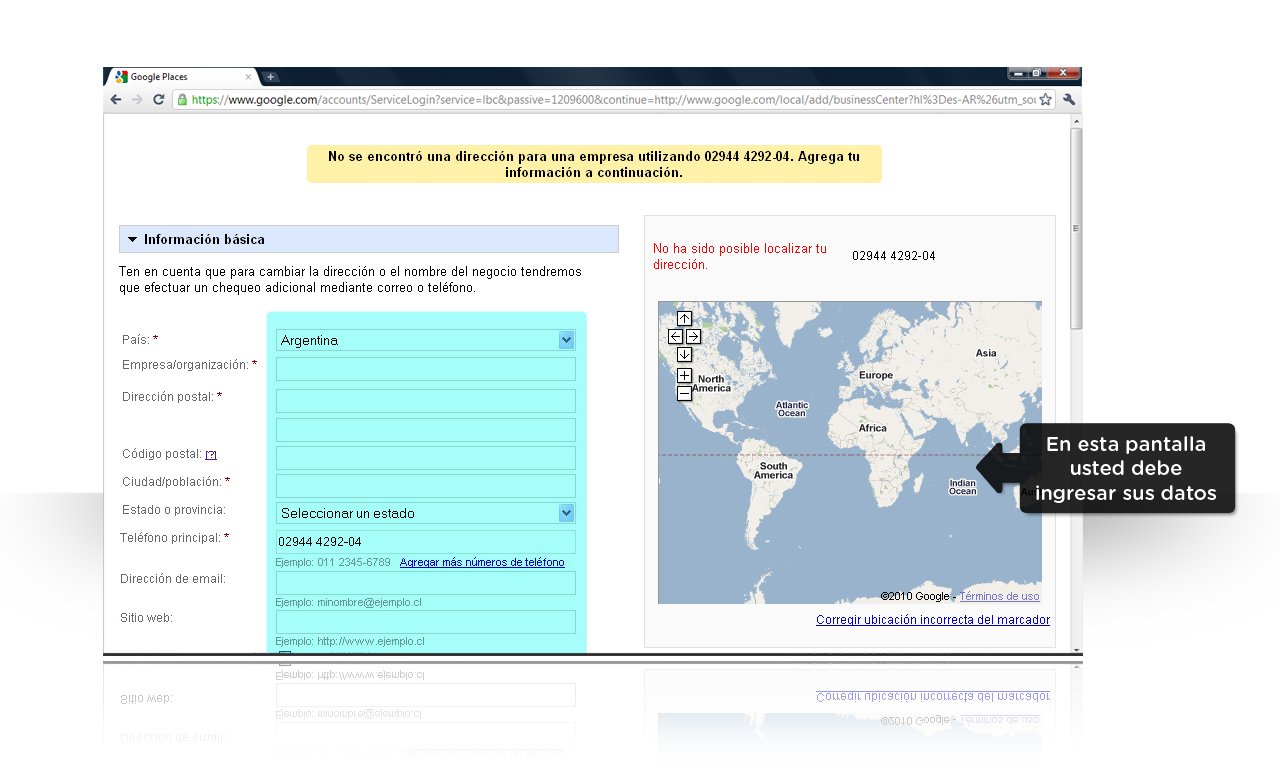Click 'Corregir ubicación incorrecta del marcador' link
1280x772 pixels.
pyautogui.click(x=932, y=620)
